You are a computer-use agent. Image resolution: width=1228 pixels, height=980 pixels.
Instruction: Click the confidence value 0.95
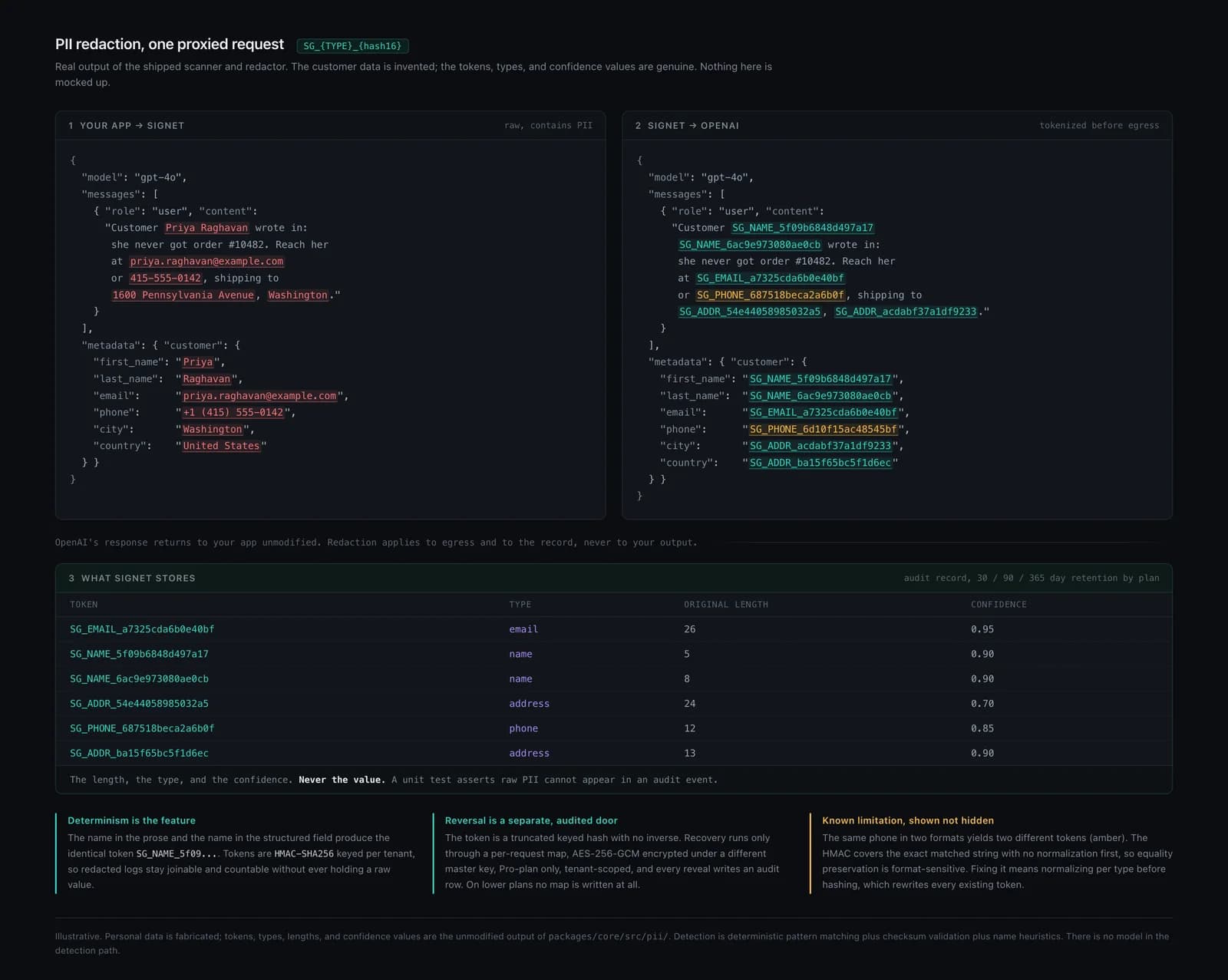[x=982, y=629]
